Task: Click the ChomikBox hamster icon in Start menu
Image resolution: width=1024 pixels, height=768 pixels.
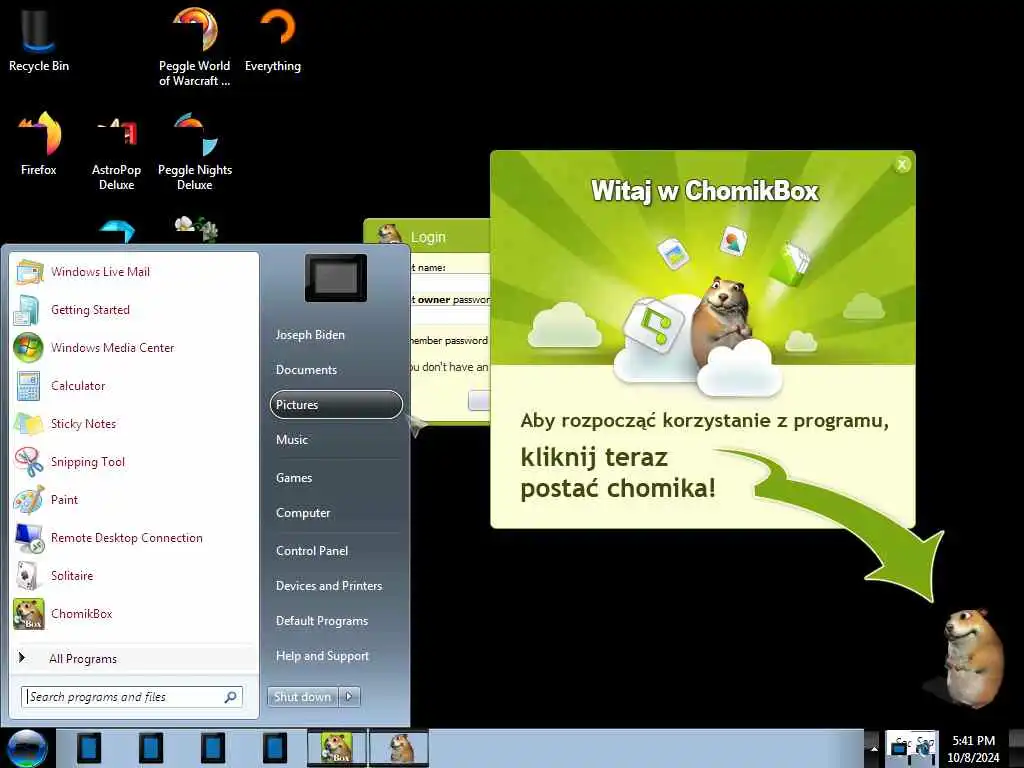Action: pyautogui.click(x=29, y=614)
